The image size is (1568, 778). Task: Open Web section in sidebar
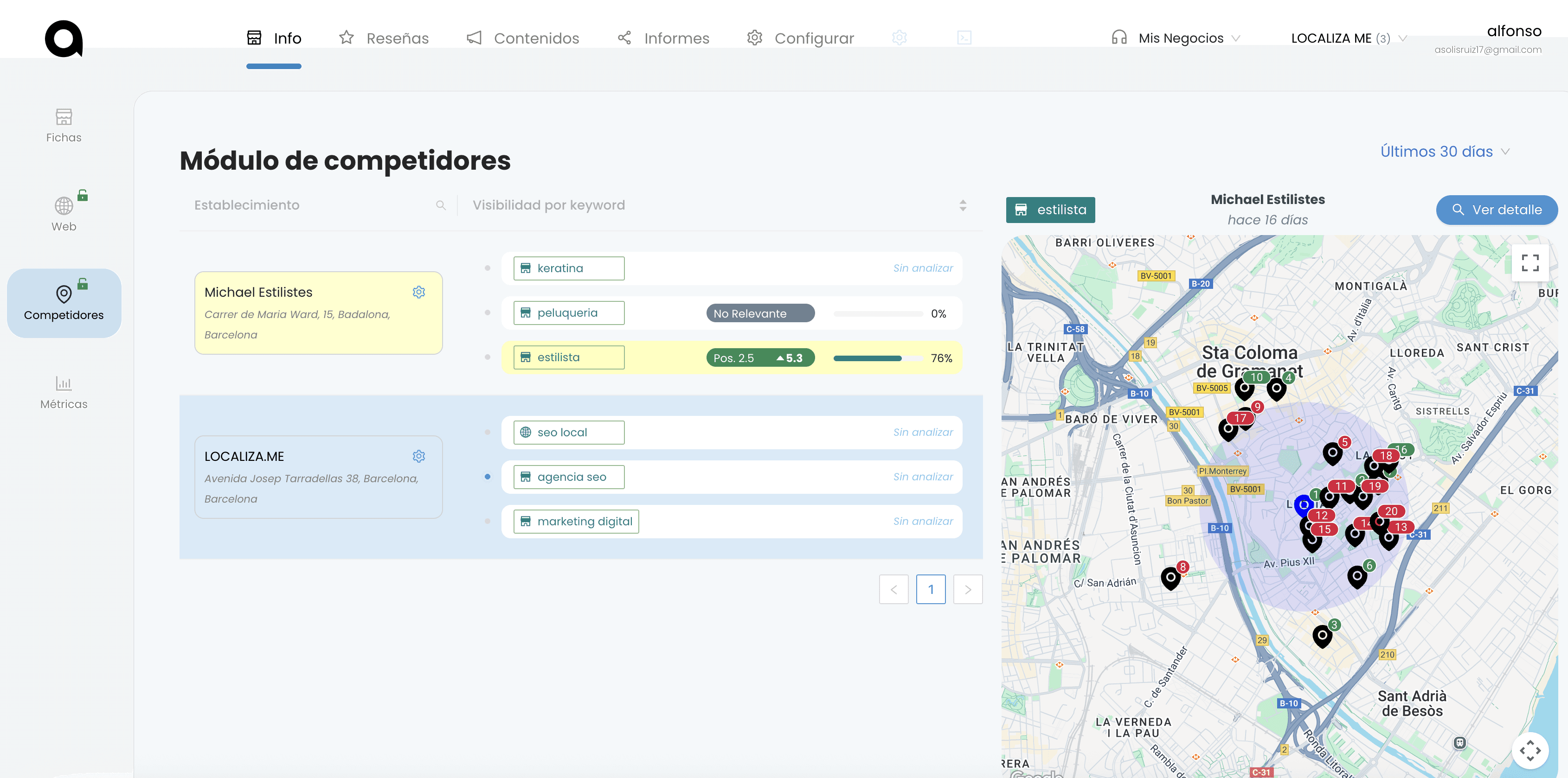point(64,214)
